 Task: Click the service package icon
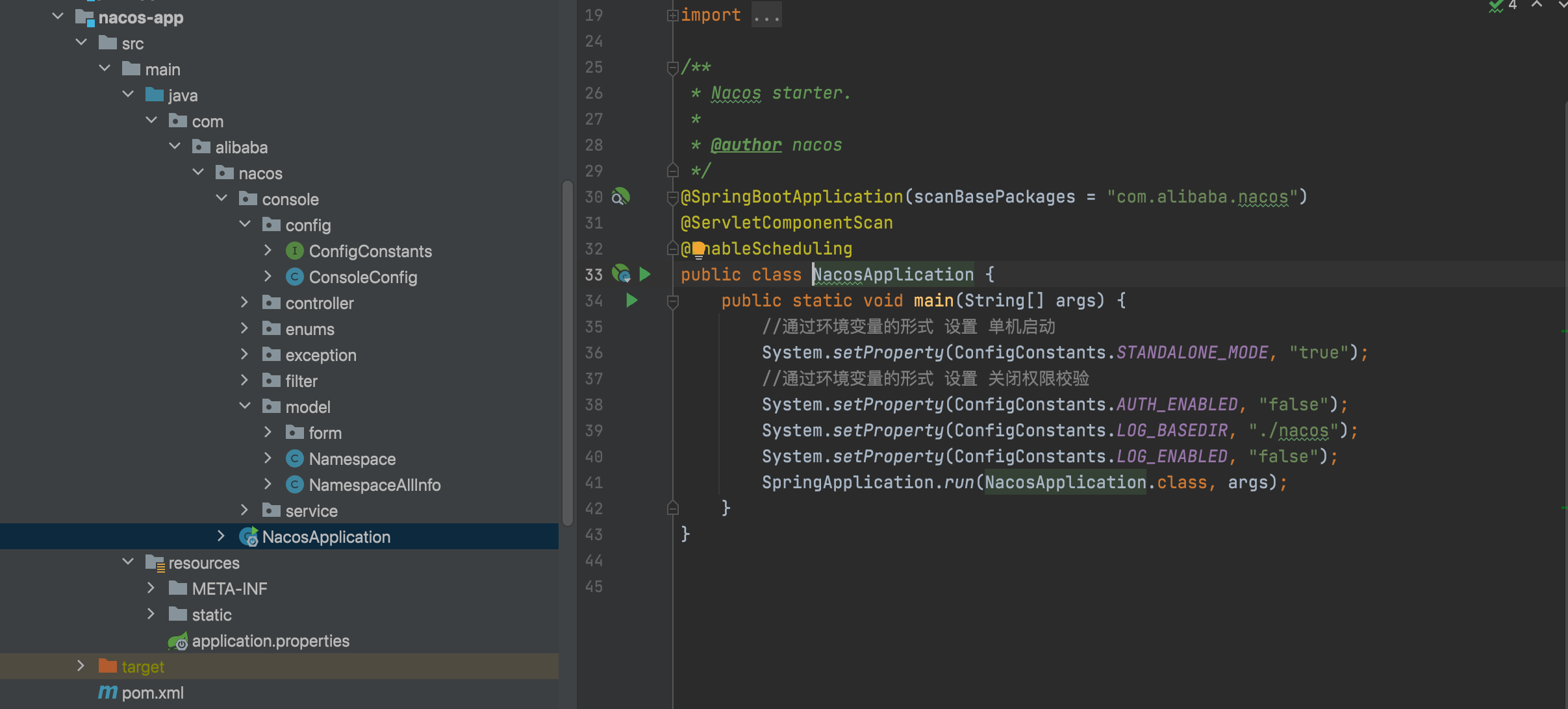pos(272,510)
